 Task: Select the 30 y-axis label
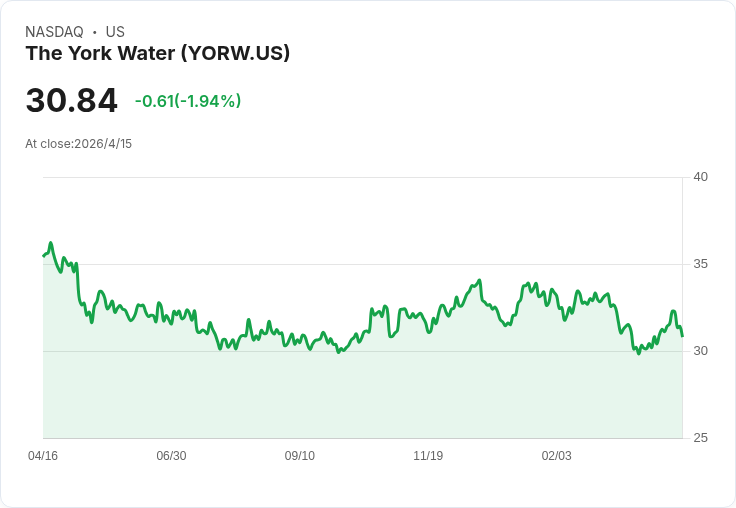(700, 351)
